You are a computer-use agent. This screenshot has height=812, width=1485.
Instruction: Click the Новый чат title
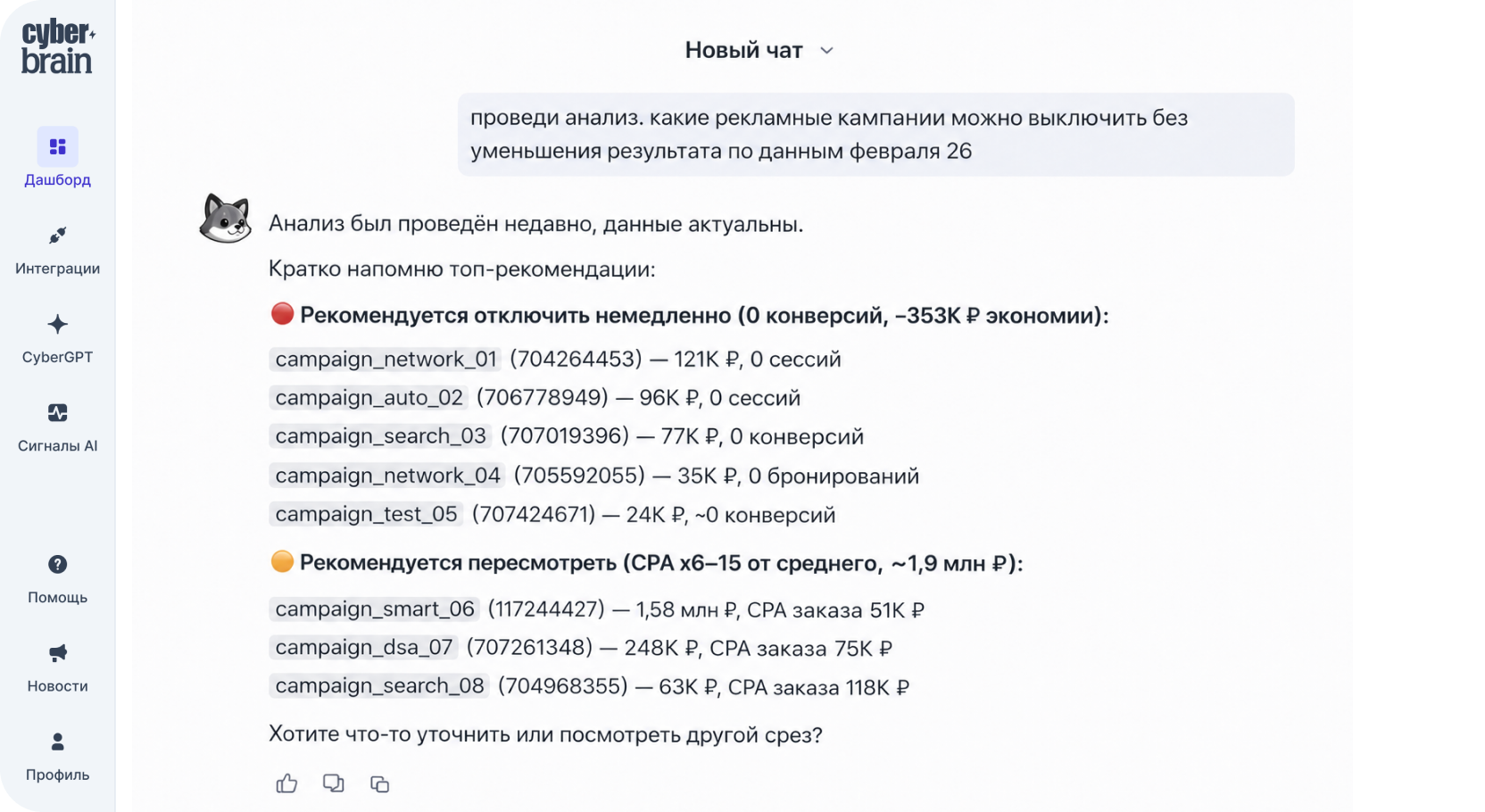point(743,50)
